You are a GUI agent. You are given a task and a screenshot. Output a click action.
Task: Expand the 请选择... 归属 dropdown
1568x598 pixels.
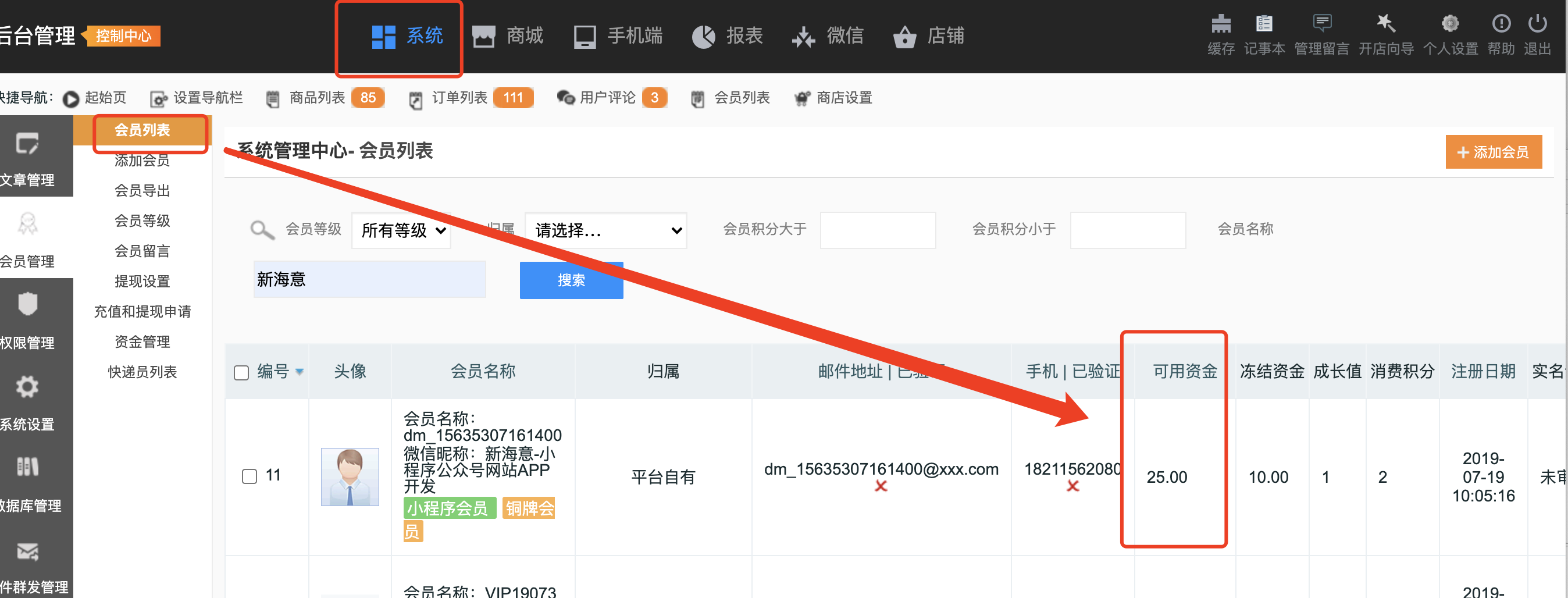pos(605,230)
